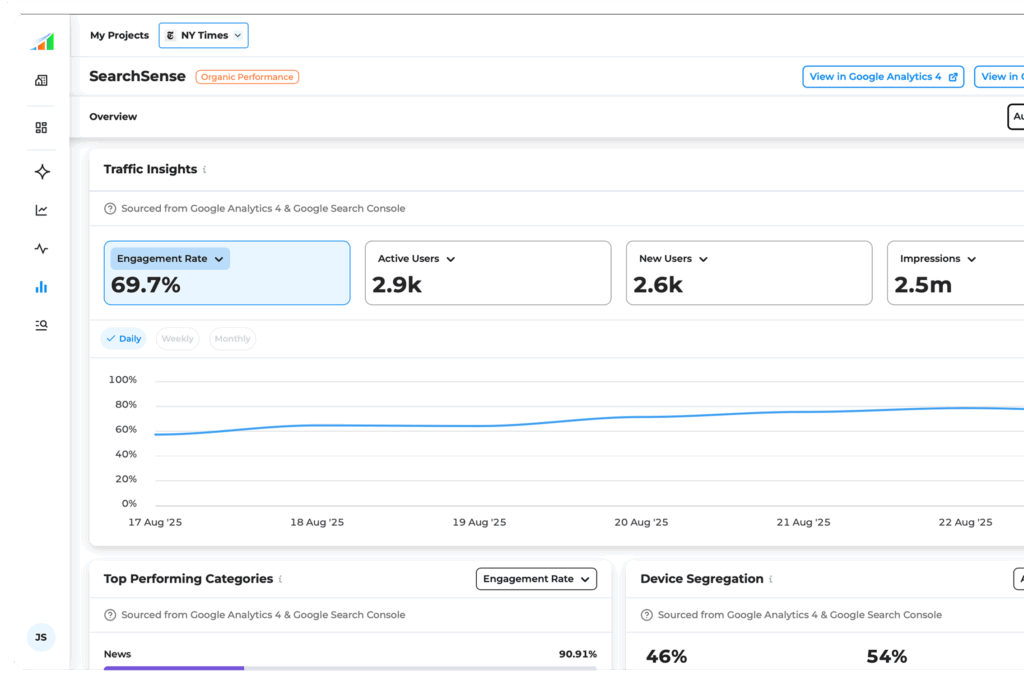
Task: Click View in Google Analytics 4
Action: pos(883,77)
